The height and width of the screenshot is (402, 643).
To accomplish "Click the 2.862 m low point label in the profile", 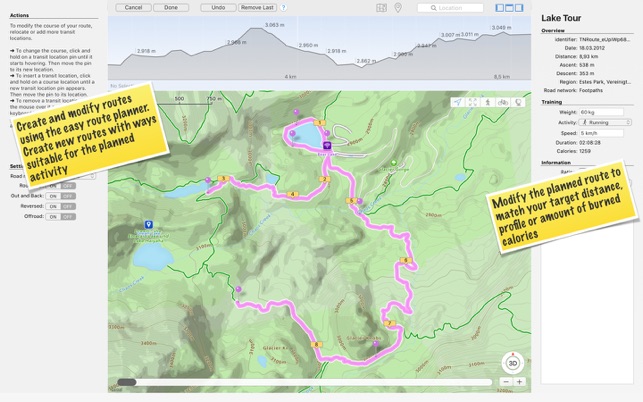I will [366, 61].
